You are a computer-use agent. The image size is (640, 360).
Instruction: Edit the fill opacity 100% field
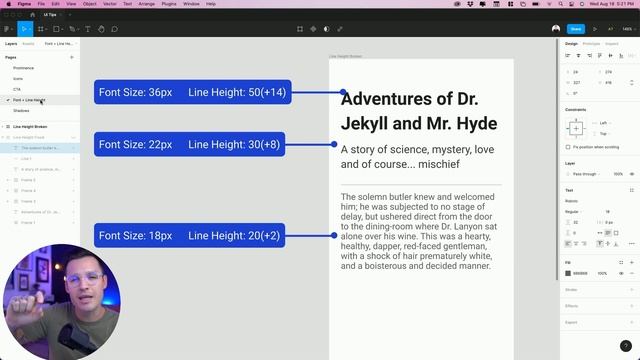602,273
